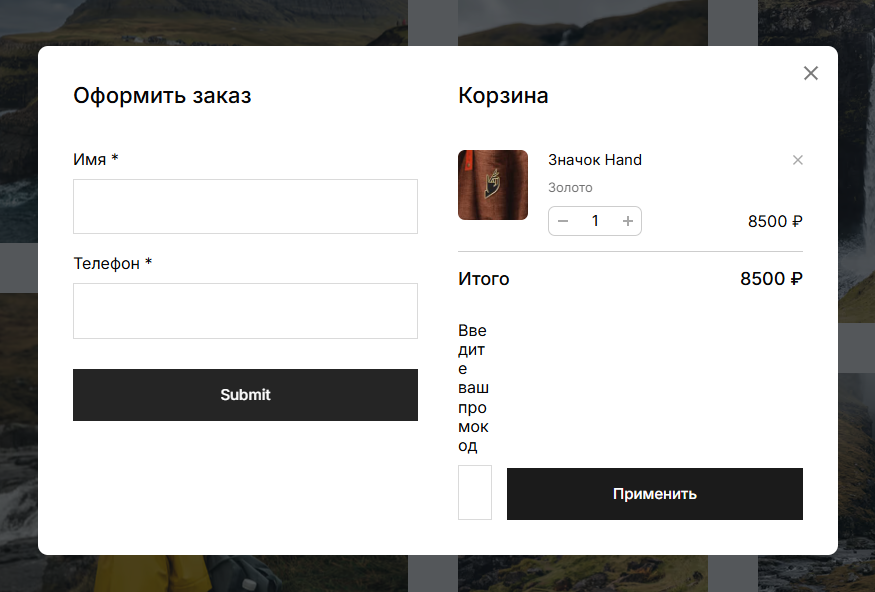Increase item quantity with the plus icon
This screenshot has height=592, width=875.
628,221
